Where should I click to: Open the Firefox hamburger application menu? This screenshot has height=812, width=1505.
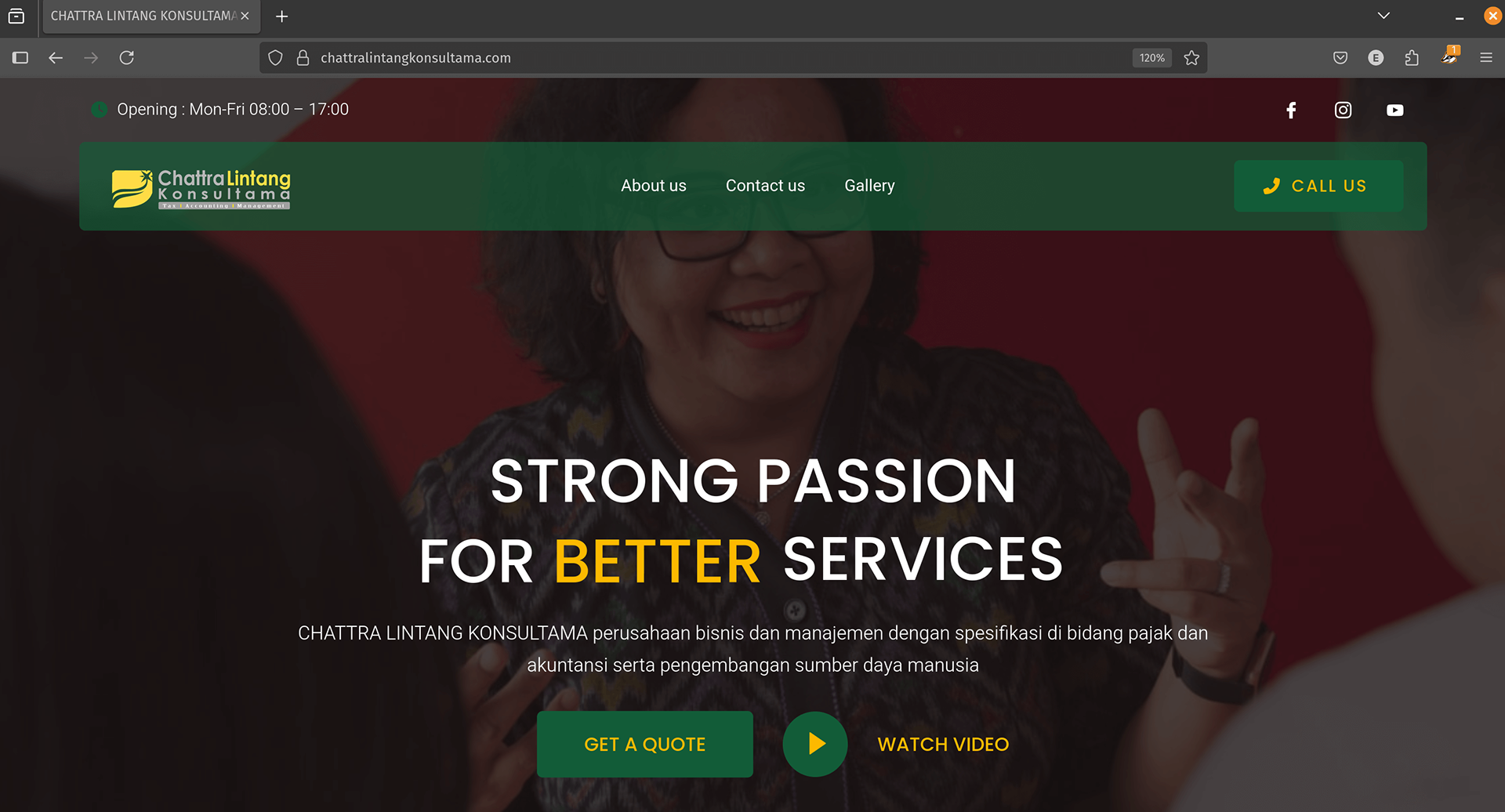1485,58
